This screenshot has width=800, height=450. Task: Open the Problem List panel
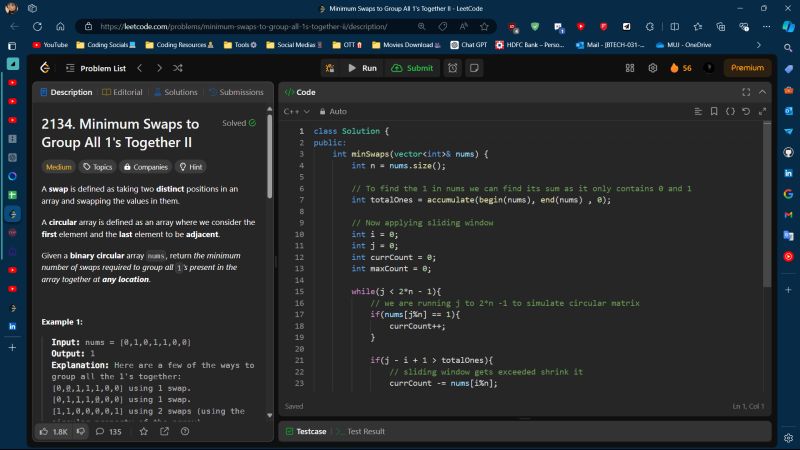tap(95, 68)
